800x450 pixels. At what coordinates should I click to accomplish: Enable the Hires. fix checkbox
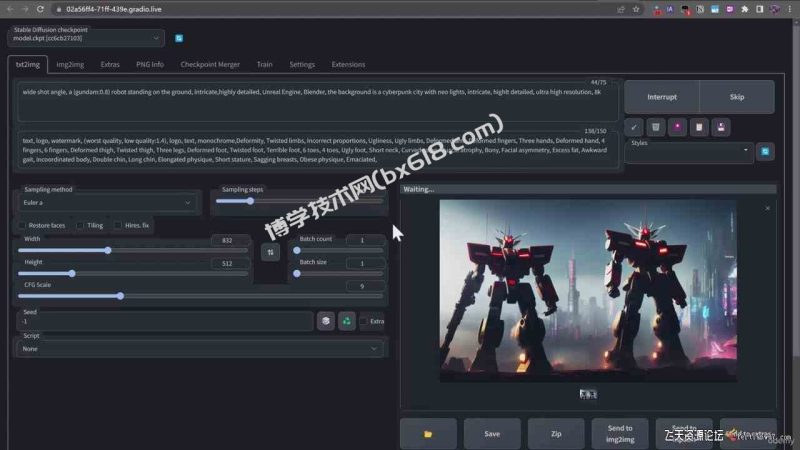click(118, 226)
